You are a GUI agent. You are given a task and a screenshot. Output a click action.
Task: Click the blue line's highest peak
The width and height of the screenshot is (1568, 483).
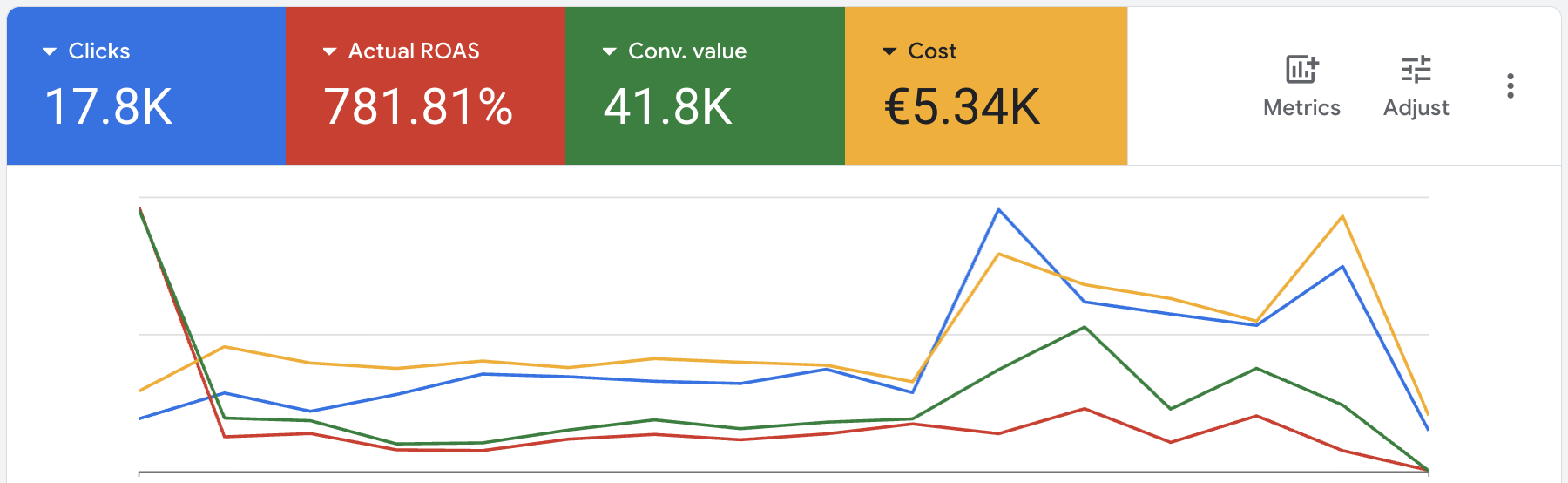998,210
